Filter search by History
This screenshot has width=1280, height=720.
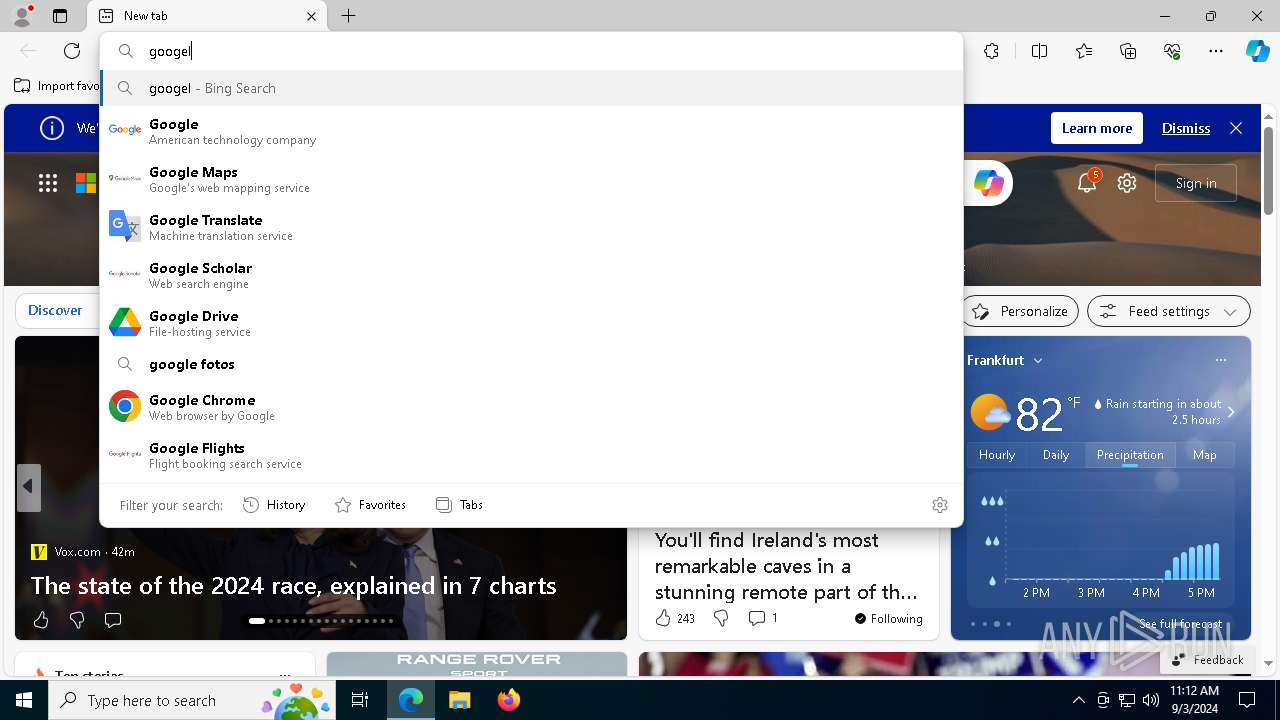pos(274,505)
